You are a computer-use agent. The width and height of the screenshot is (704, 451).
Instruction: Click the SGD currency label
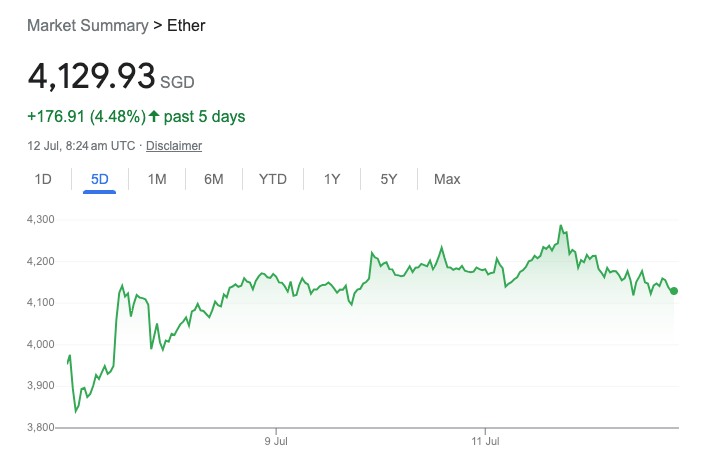point(177,82)
